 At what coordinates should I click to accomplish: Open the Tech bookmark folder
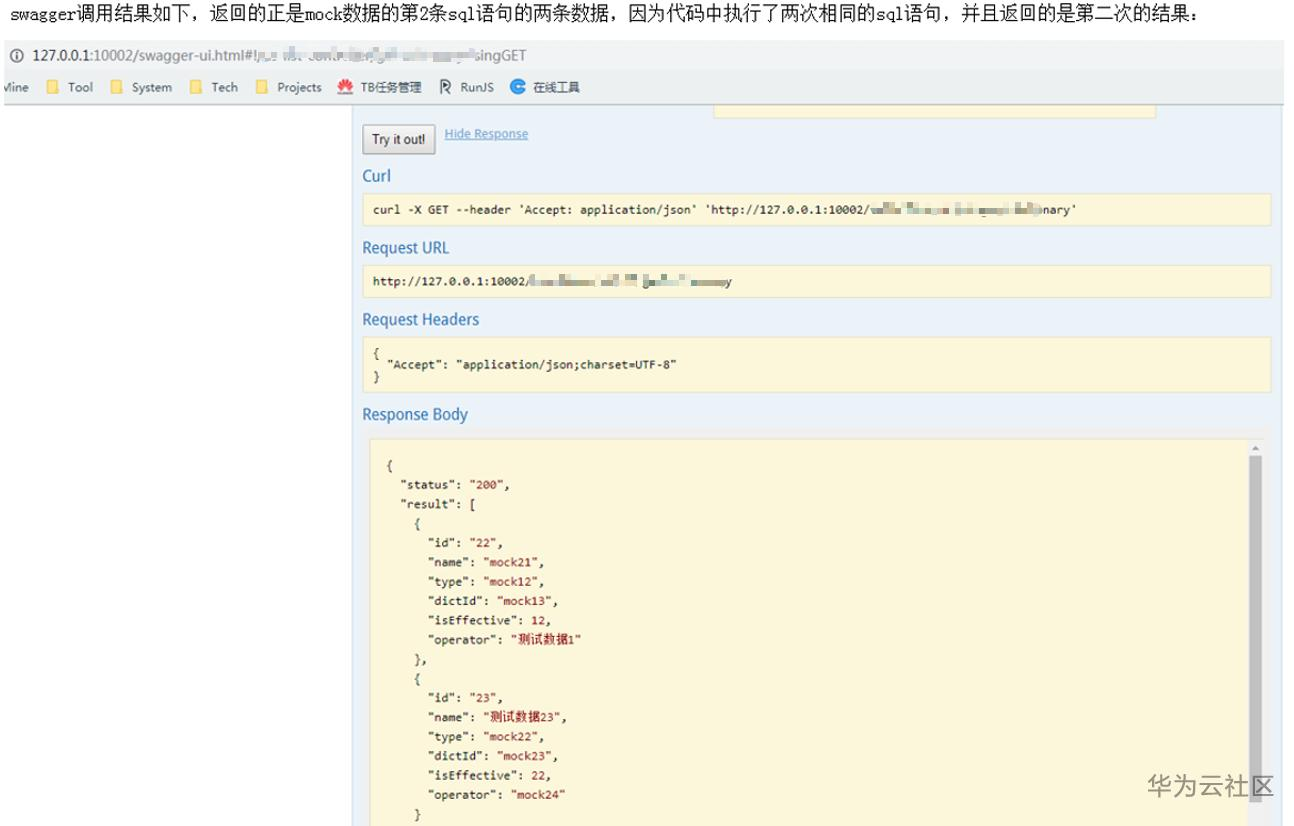[214, 87]
